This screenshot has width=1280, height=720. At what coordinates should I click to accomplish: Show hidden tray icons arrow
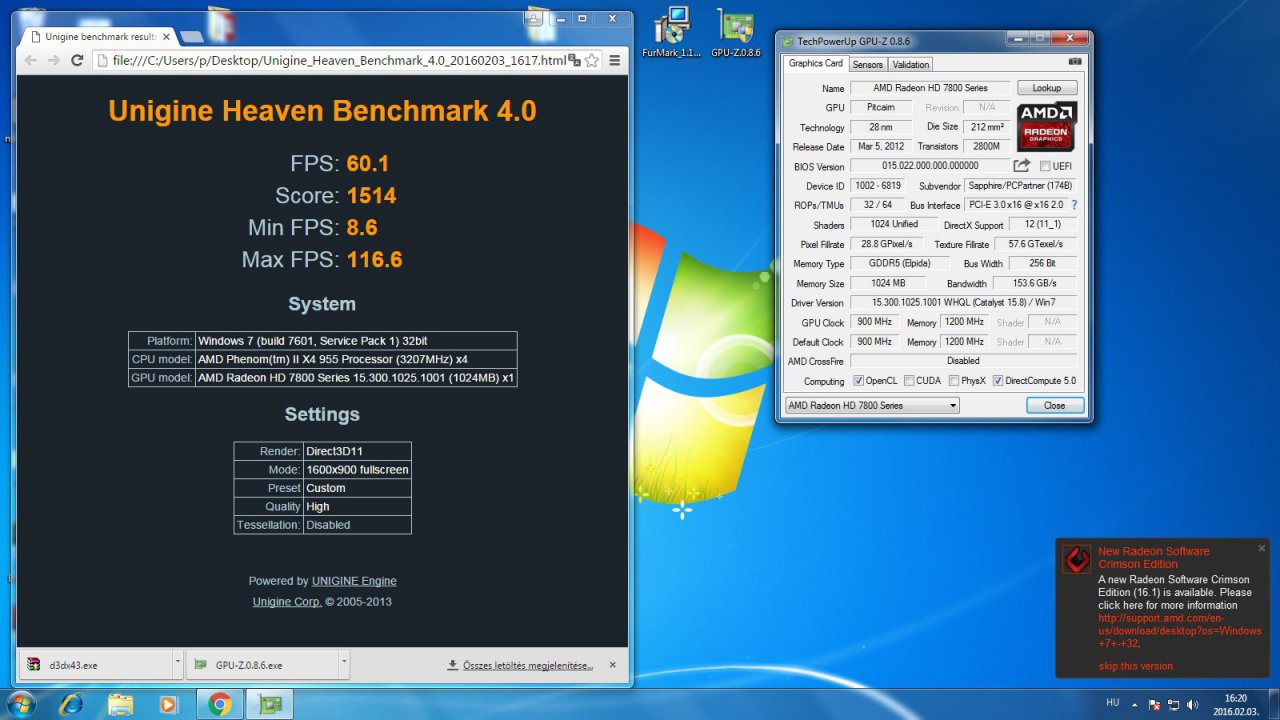pyautogui.click(x=1137, y=705)
